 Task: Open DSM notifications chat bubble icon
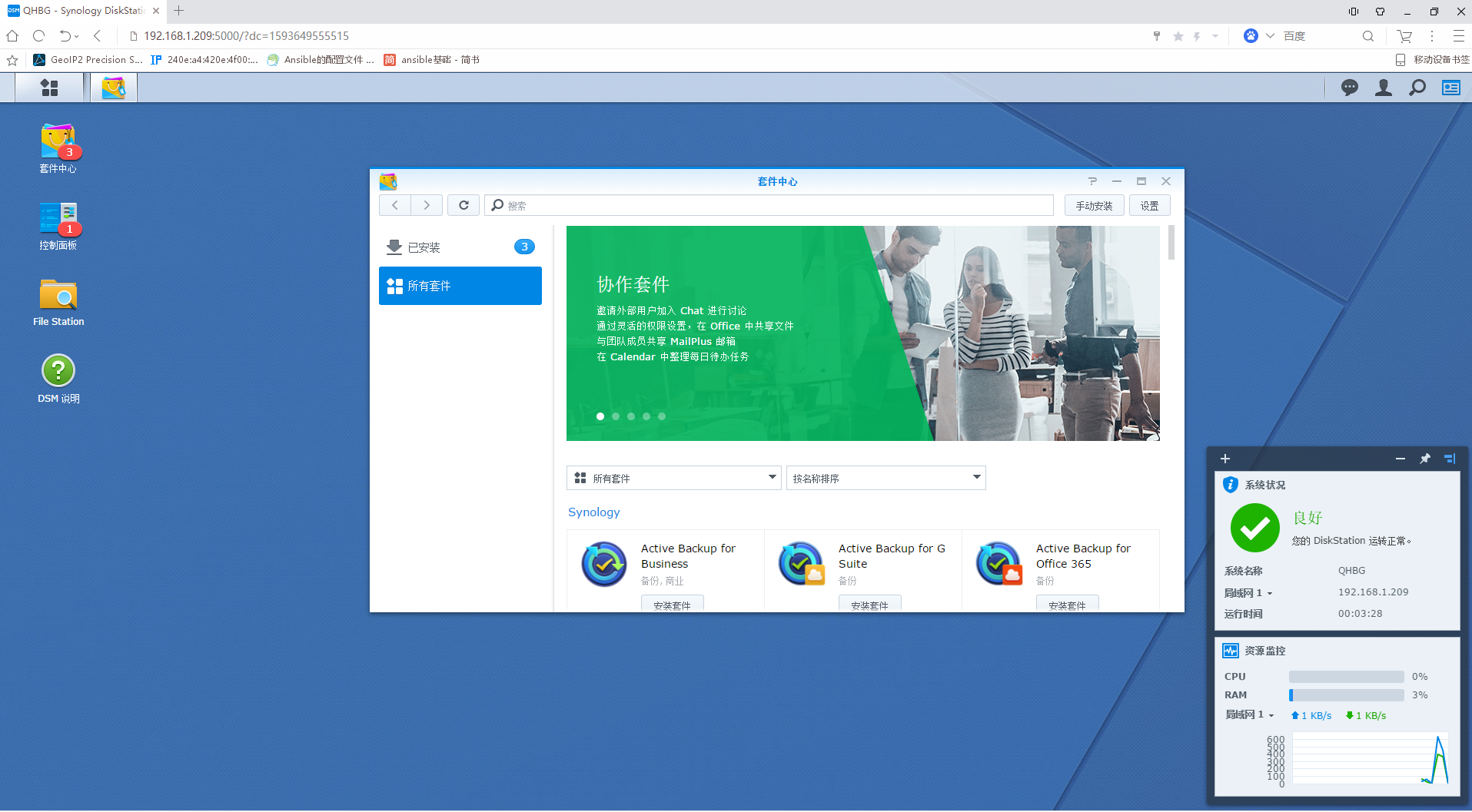1349,88
